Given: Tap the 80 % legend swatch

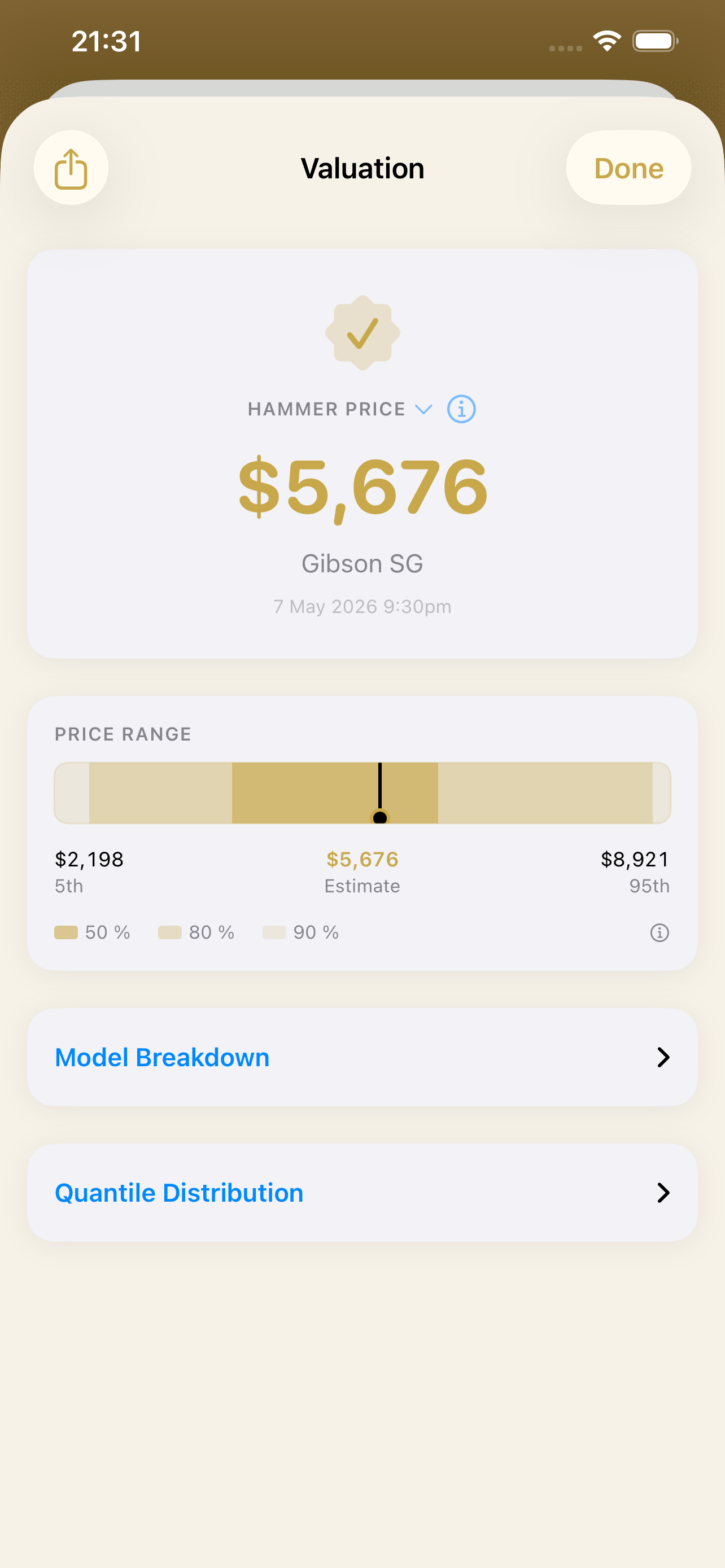Looking at the screenshot, I should (170, 932).
